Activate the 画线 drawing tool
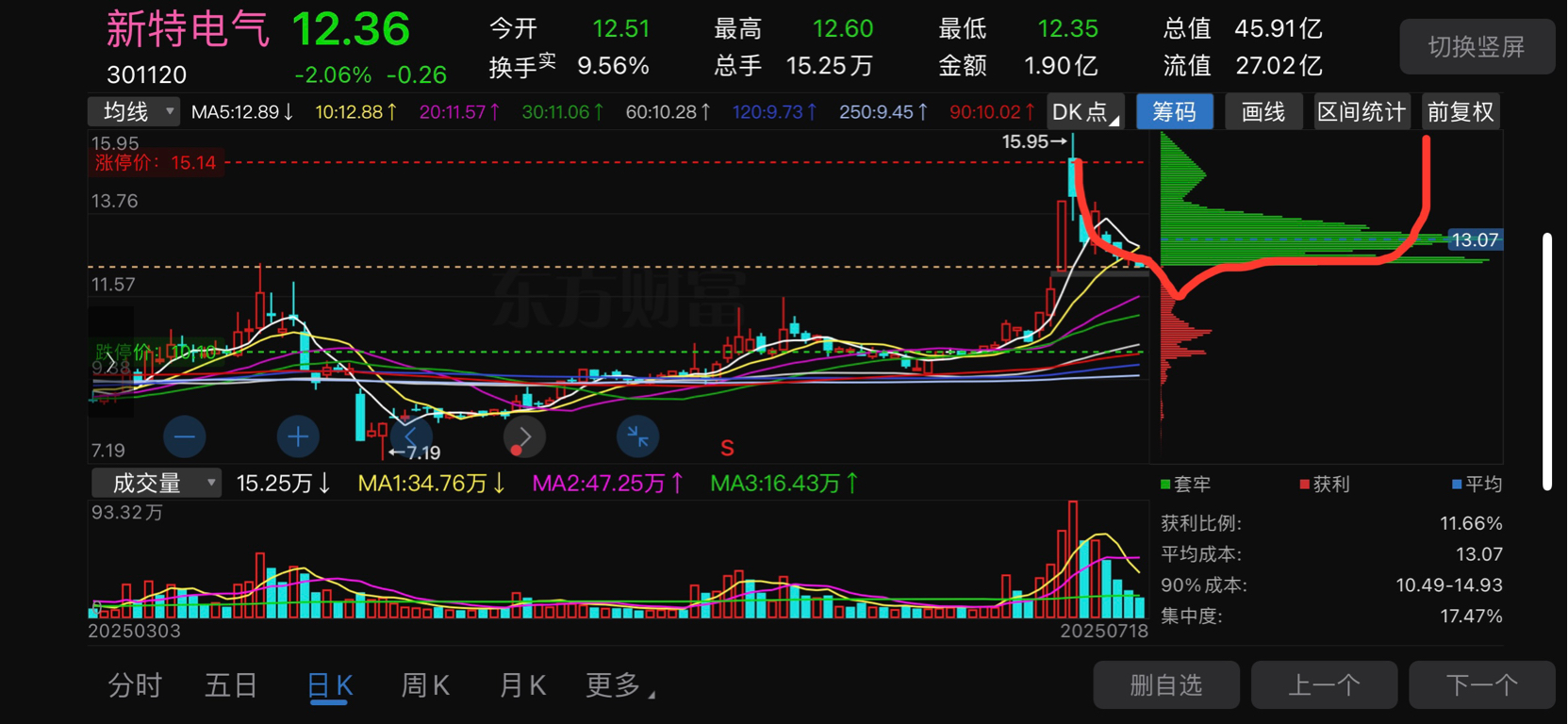1568x724 pixels. pos(1263,112)
